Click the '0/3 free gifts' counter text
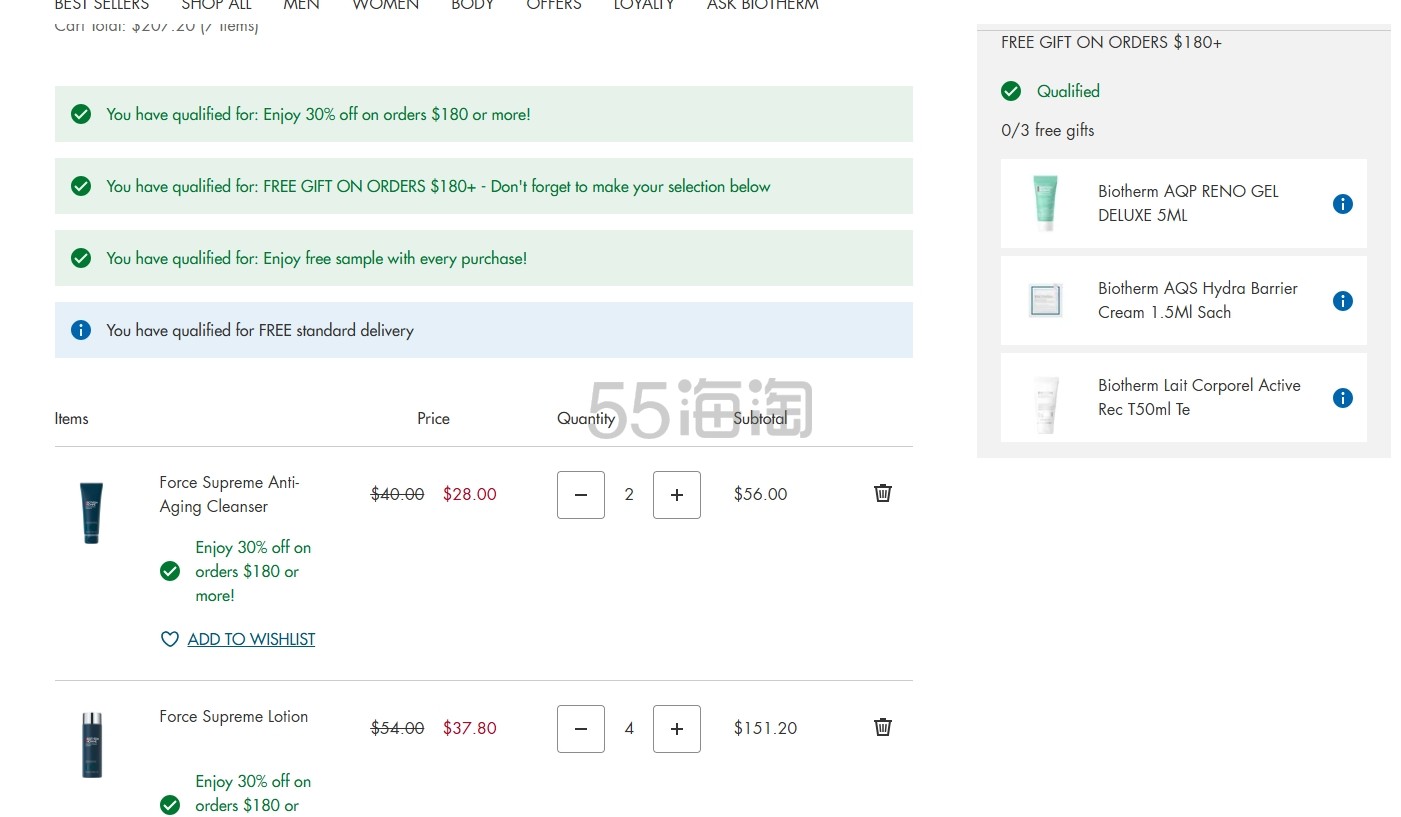This screenshot has width=1401, height=817. [1048, 130]
